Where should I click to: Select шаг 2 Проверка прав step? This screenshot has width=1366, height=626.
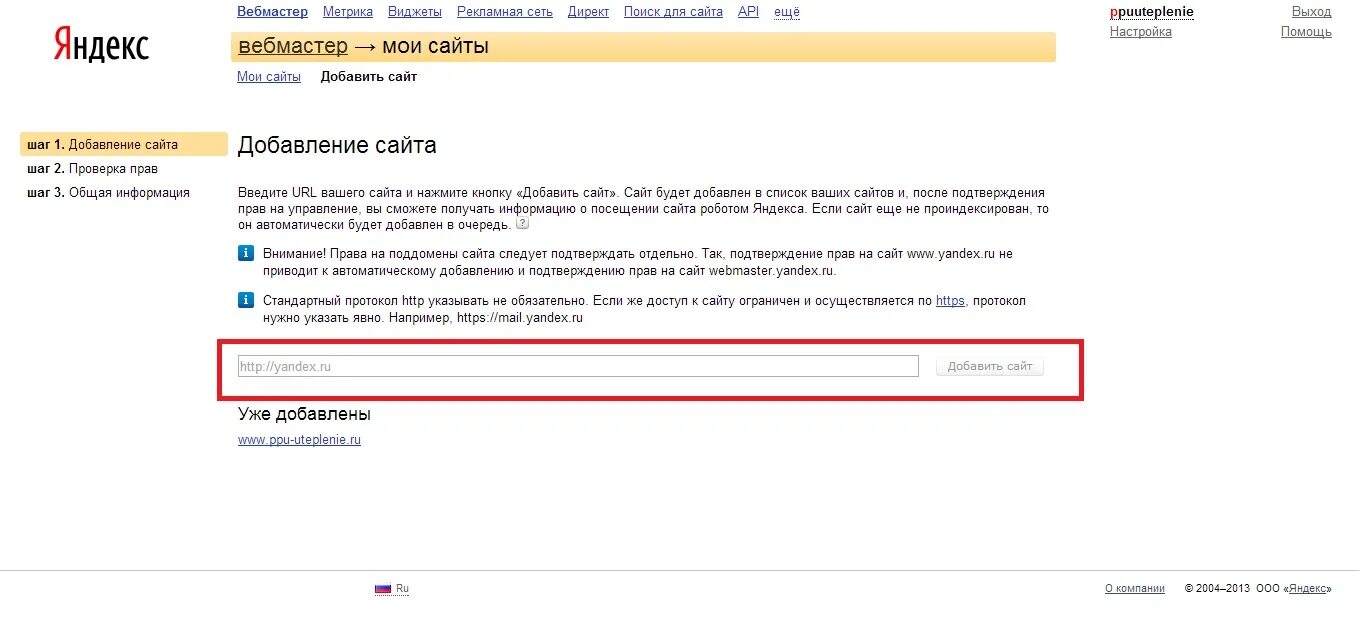pyautogui.click(x=93, y=169)
